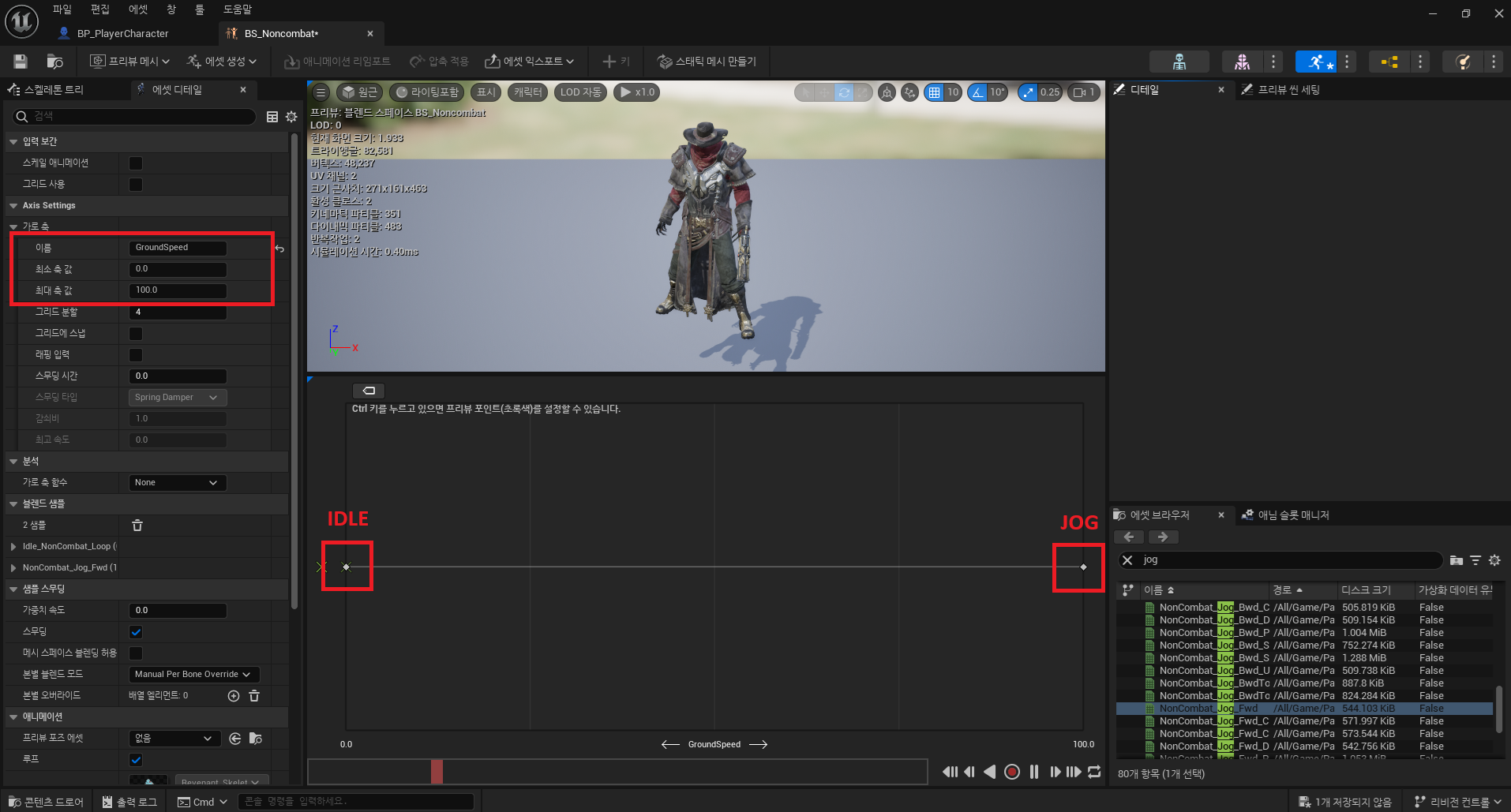Click the 최대 축 값 field showing 100.0
The height and width of the screenshot is (812, 1511).
(178, 291)
